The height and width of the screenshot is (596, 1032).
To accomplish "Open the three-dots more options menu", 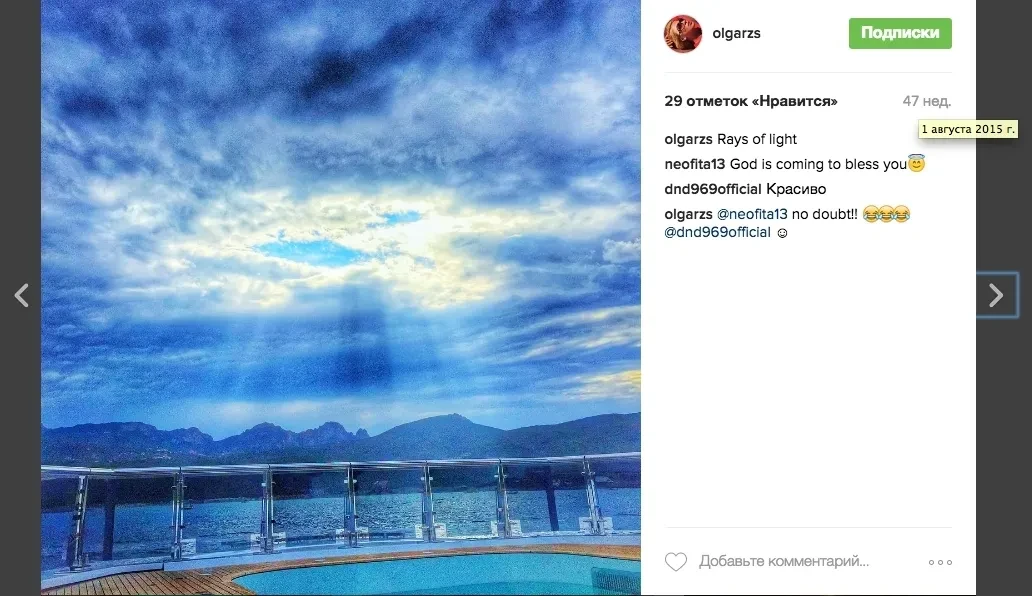I will point(940,562).
